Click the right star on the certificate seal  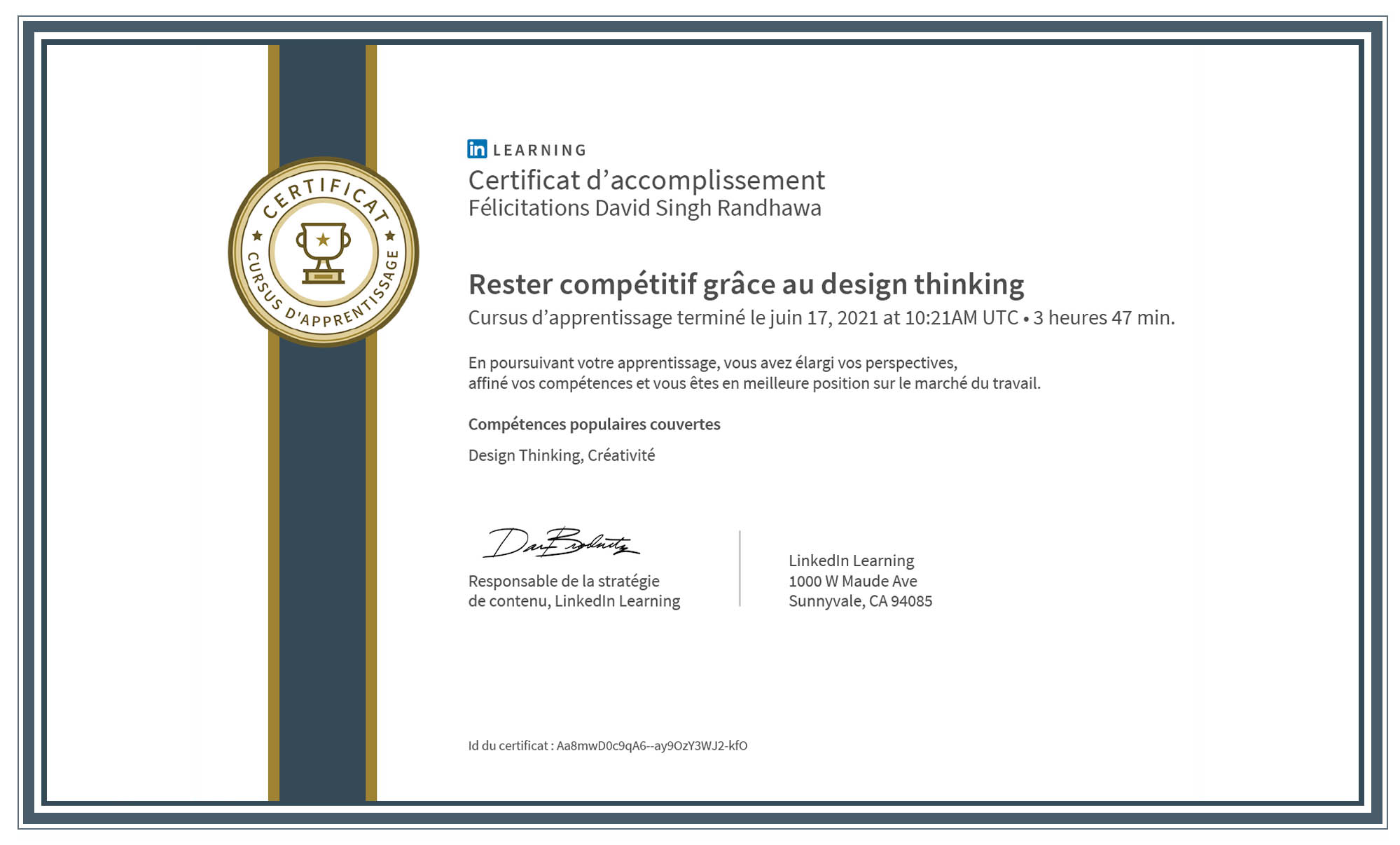[390, 235]
